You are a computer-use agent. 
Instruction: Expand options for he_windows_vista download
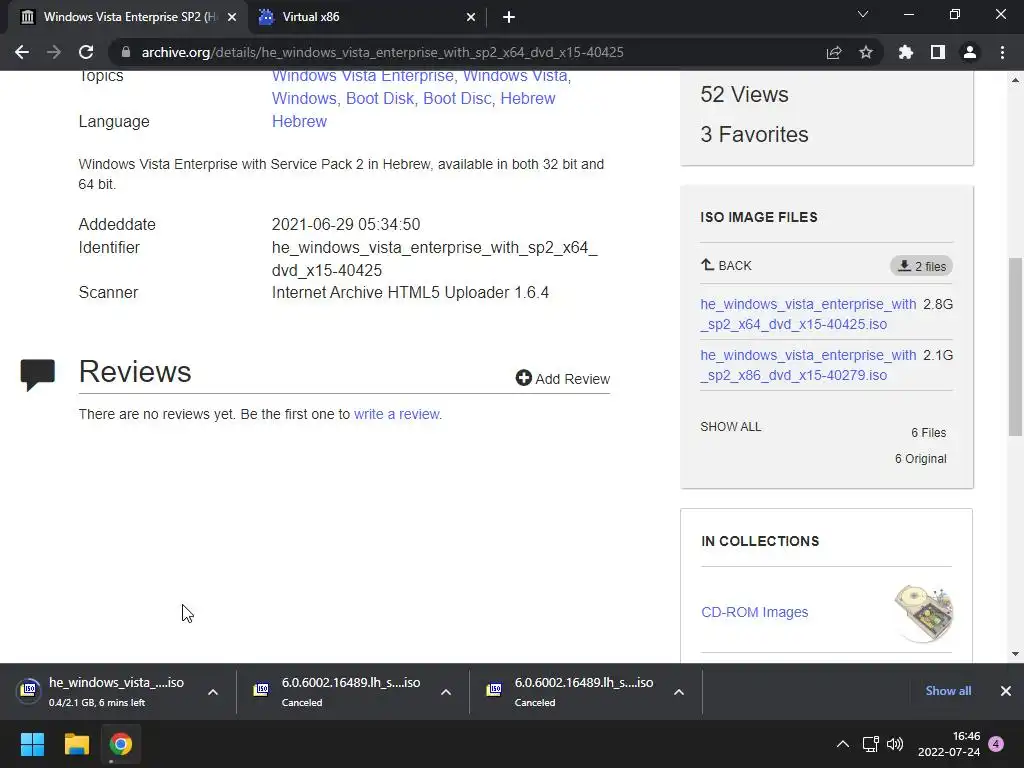[213, 692]
